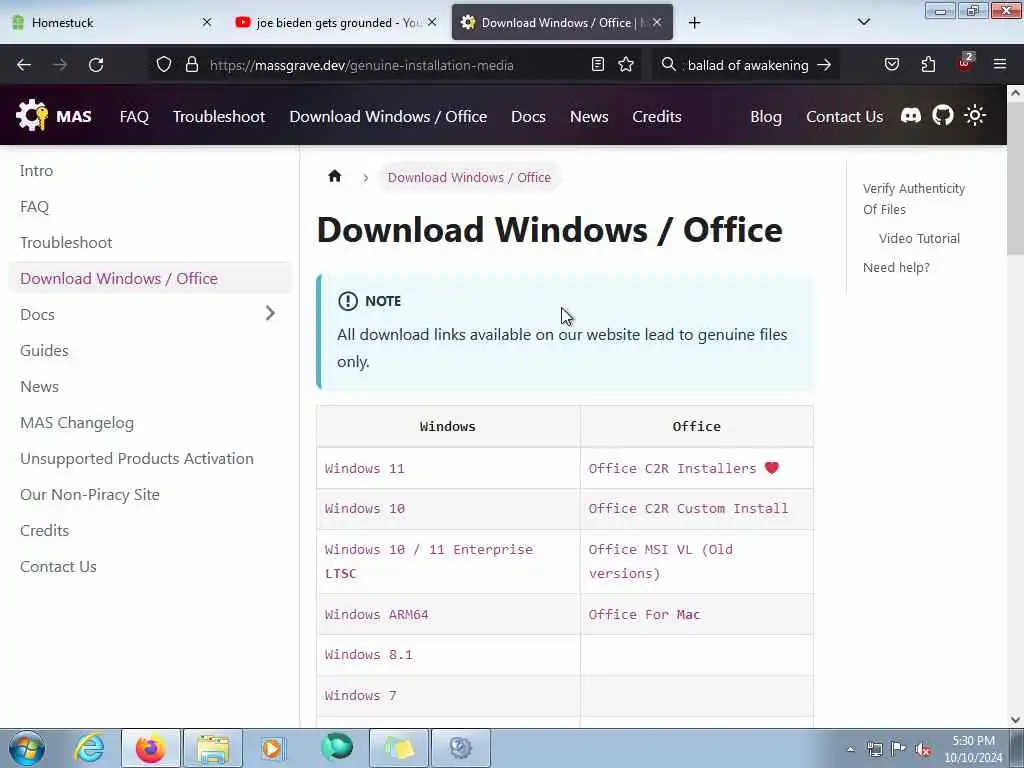Go to home breadcrumb icon
The height and width of the screenshot is (768, 1024).
pos(334,176)
